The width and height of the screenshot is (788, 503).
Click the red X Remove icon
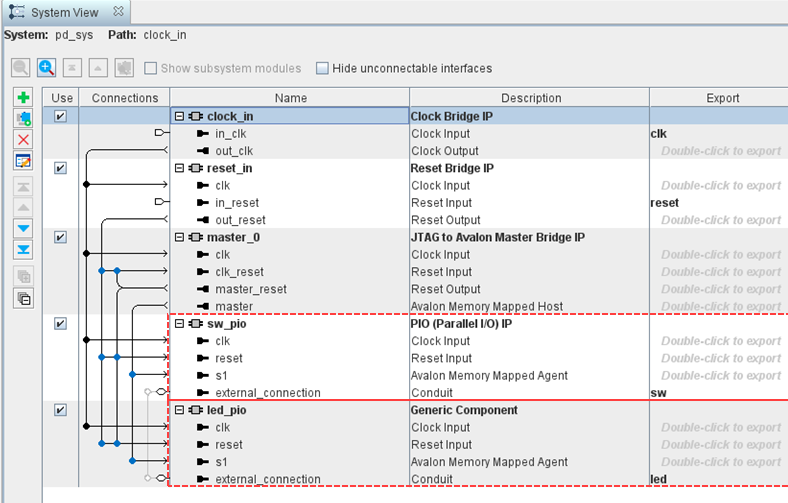tap(24, 139)
